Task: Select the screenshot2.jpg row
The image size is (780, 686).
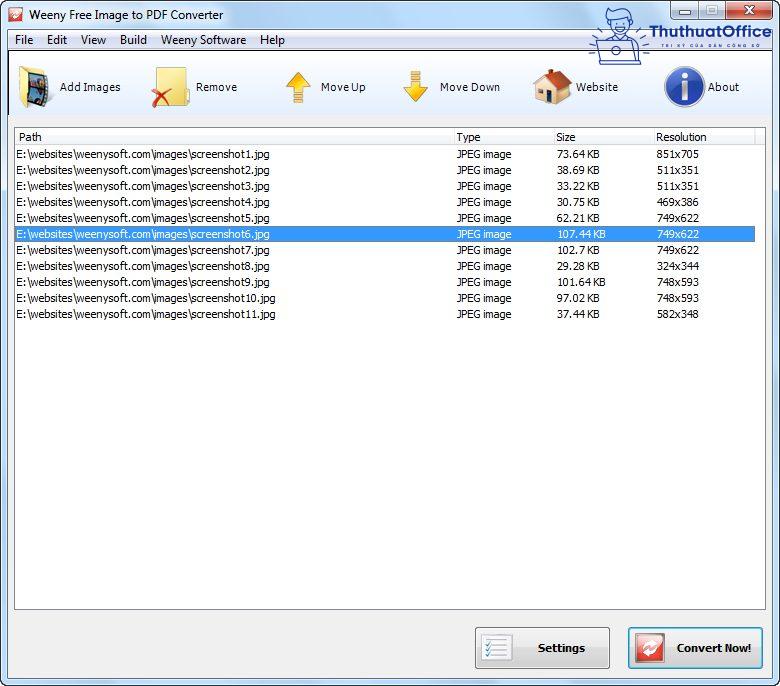Action: click(385, 170)
